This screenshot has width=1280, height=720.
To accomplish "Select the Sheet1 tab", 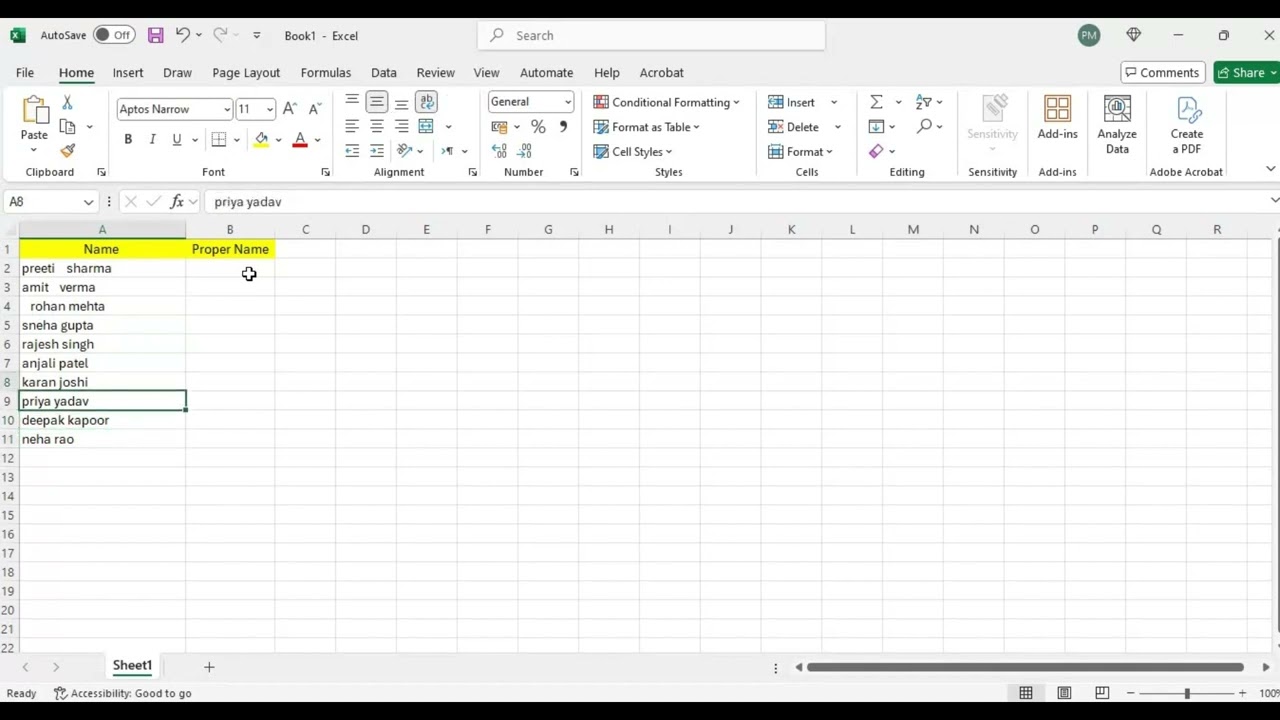I will 132,666.
